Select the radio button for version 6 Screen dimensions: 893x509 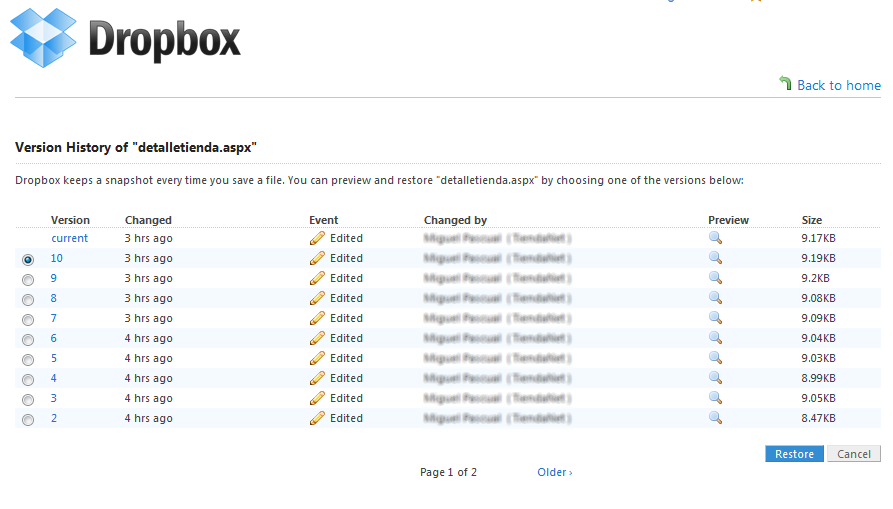[x=28, y=340]
